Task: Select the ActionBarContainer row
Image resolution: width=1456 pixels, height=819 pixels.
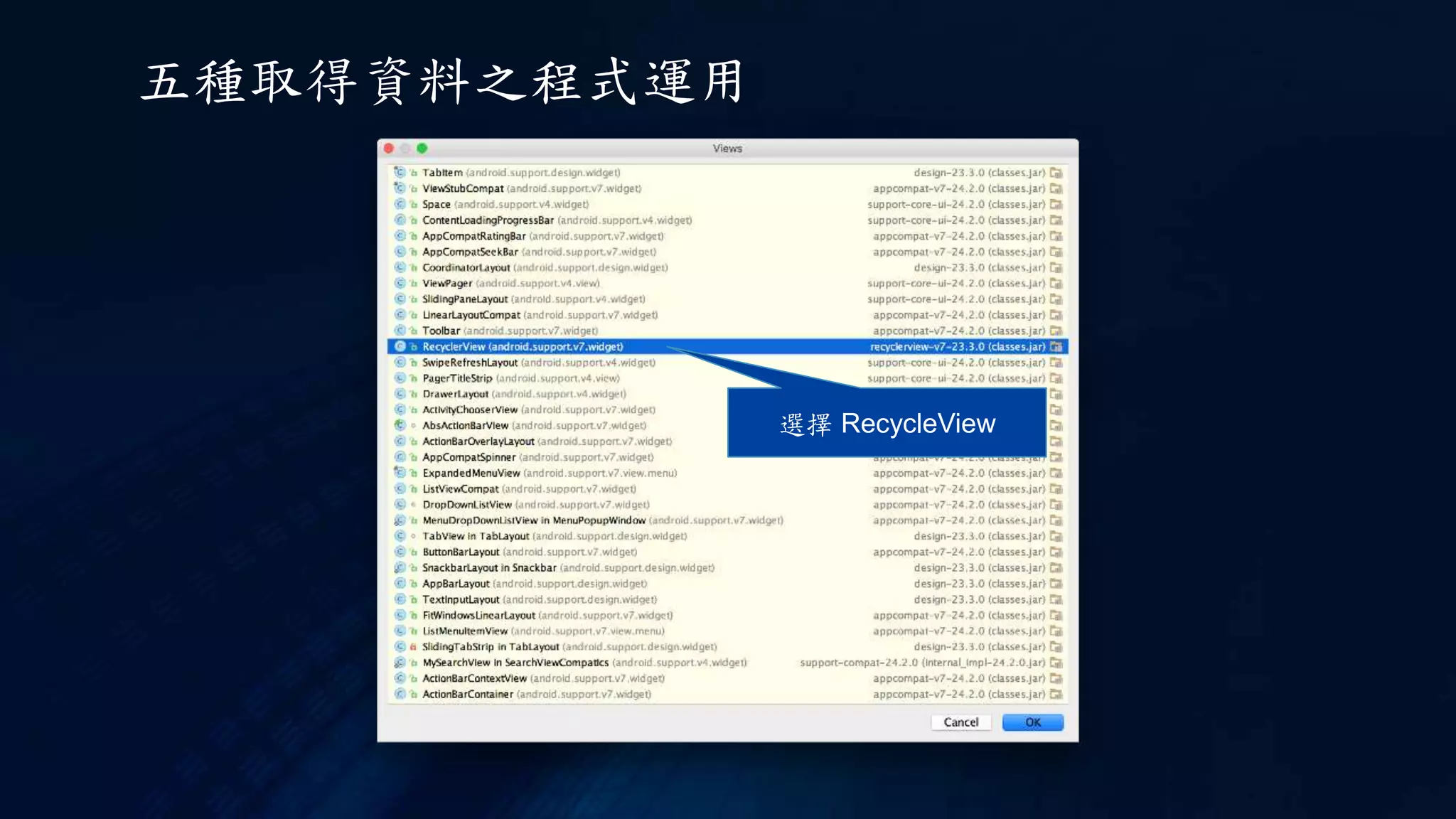Action: [727, 695]
